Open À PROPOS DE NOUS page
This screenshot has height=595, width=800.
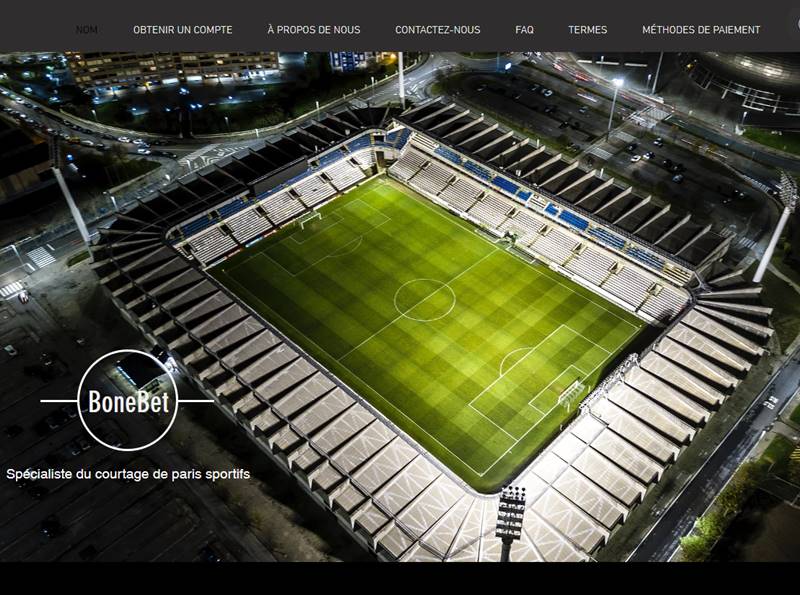[314, 30]
